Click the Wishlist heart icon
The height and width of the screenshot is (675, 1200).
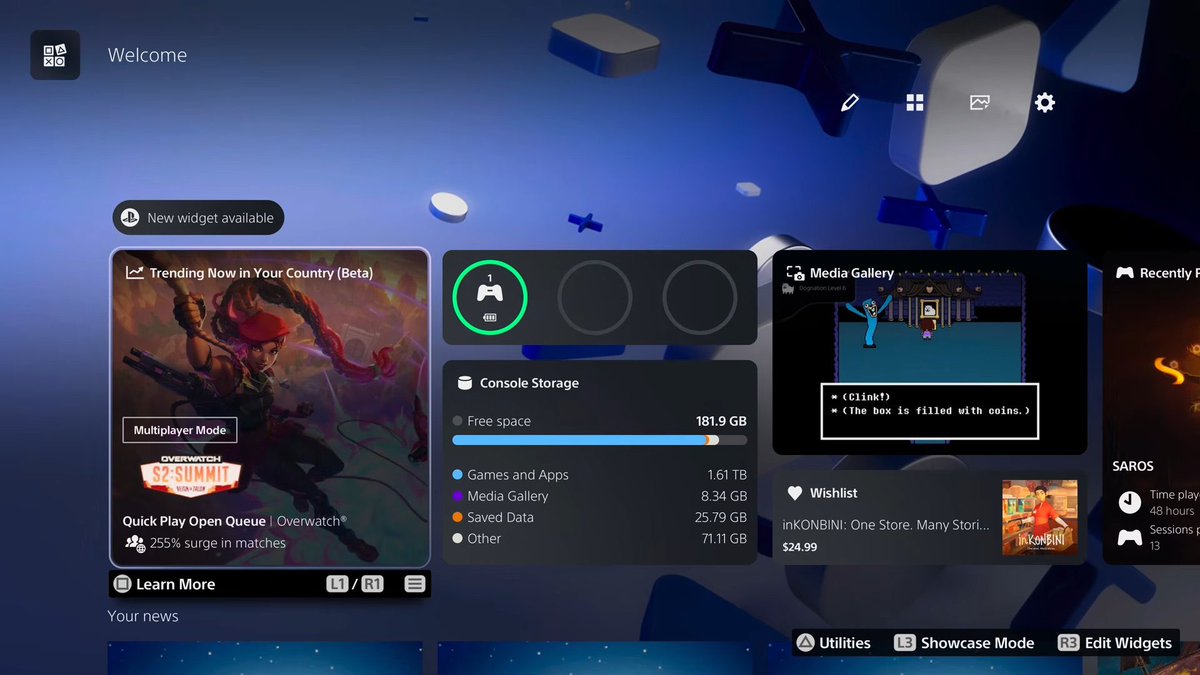point(795,493)
